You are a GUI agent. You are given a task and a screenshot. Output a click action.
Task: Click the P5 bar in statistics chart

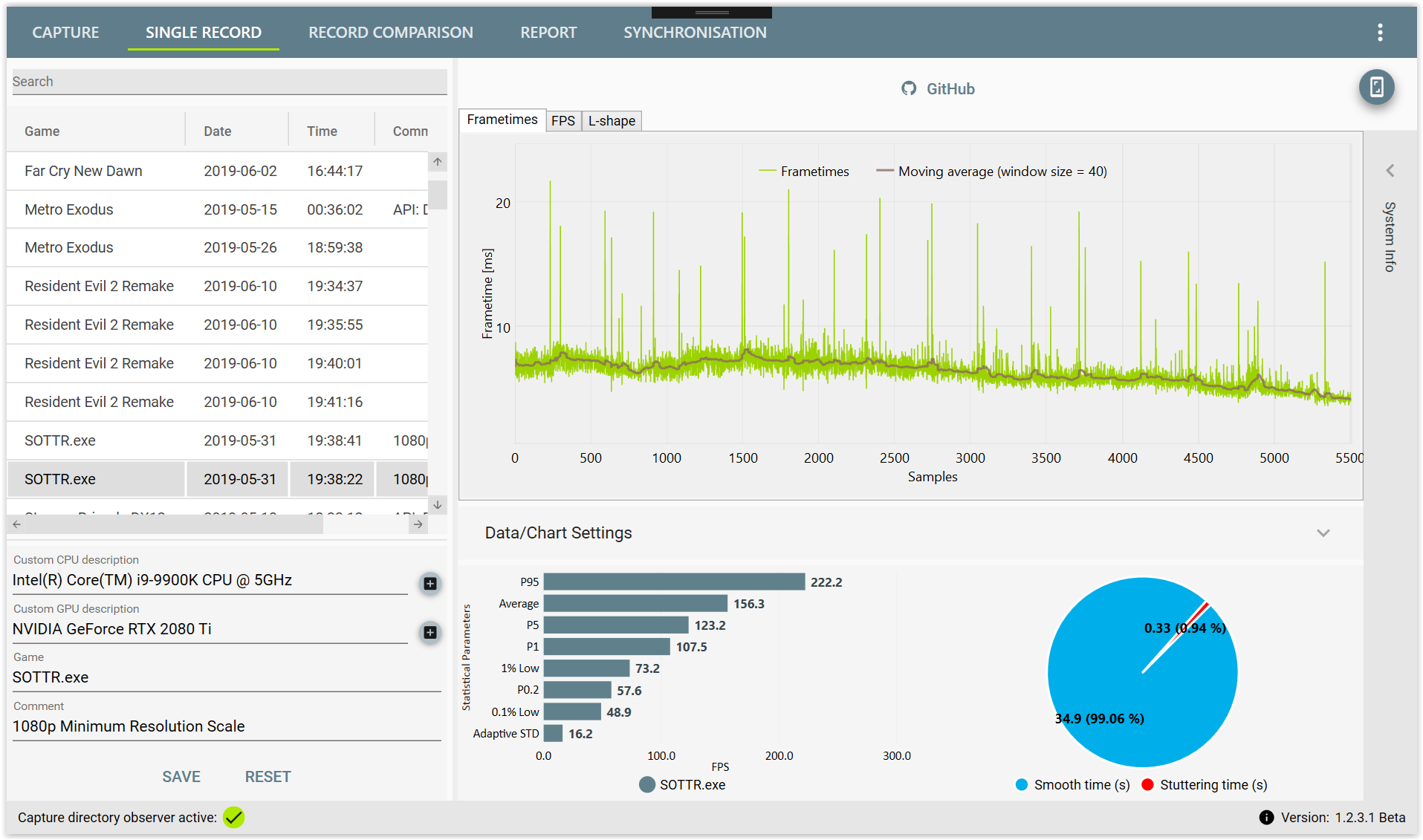click(x=616, y=625)
